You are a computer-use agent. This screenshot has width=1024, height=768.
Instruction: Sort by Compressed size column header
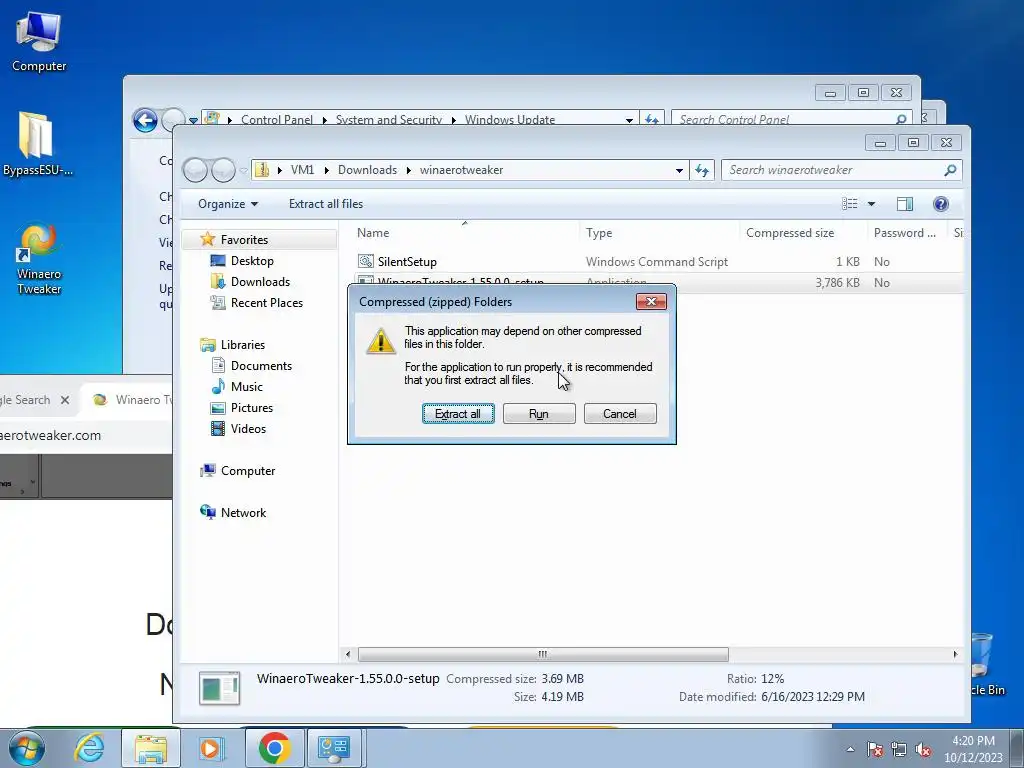coord(803,232)
